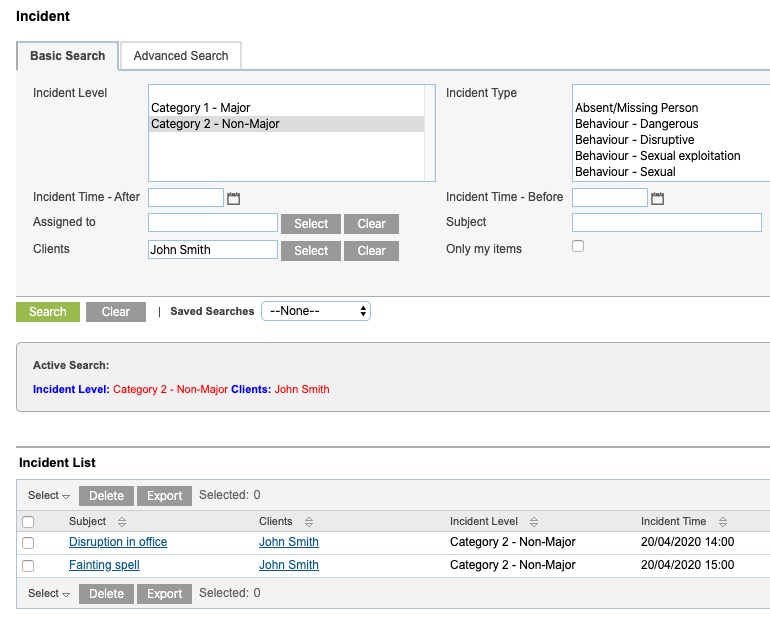Tick the Only my items checkbox
The height and width of the screenshot is (617, 770).
[578, 246]
